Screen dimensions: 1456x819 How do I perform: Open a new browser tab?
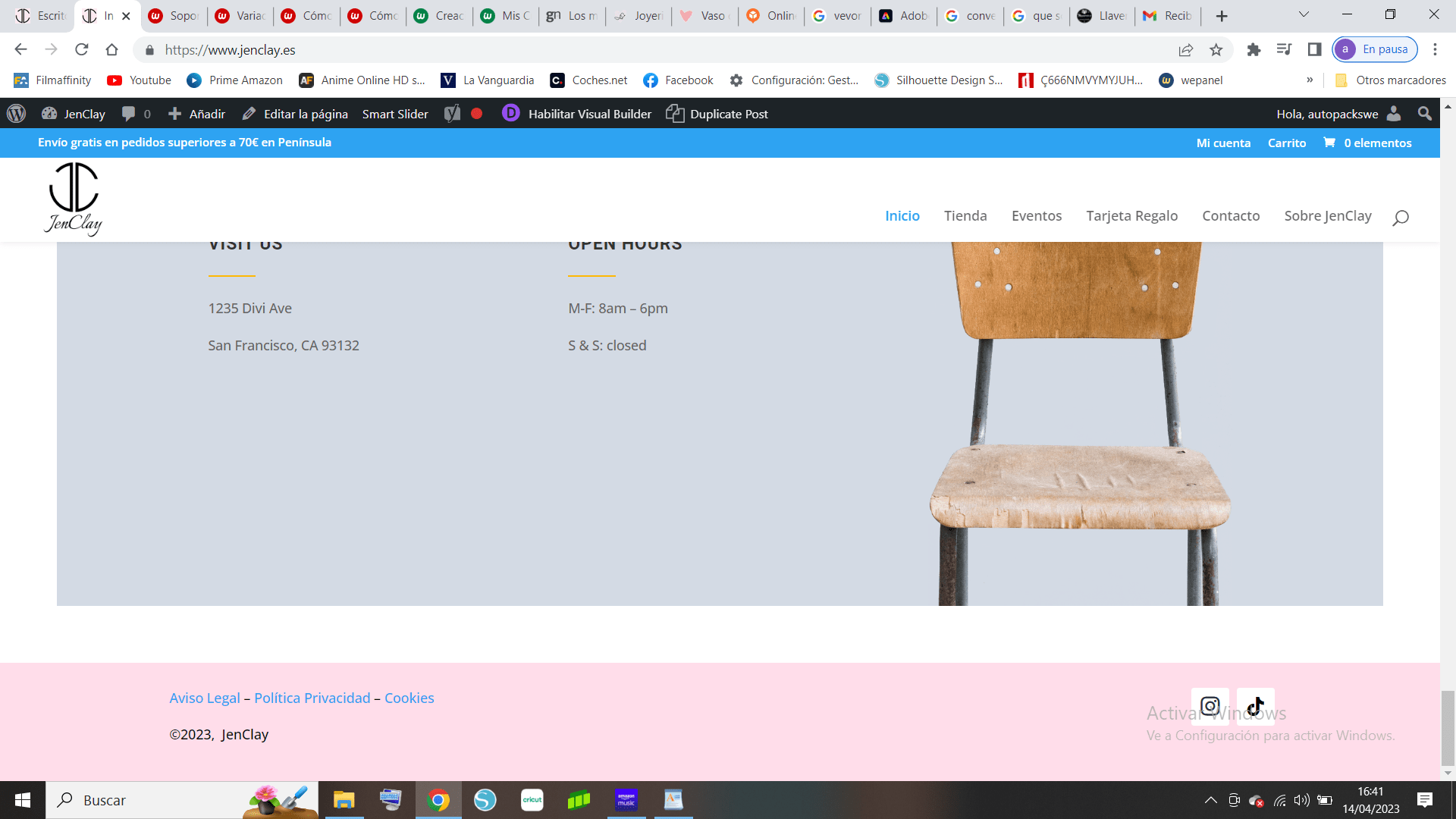point(1222,15)
